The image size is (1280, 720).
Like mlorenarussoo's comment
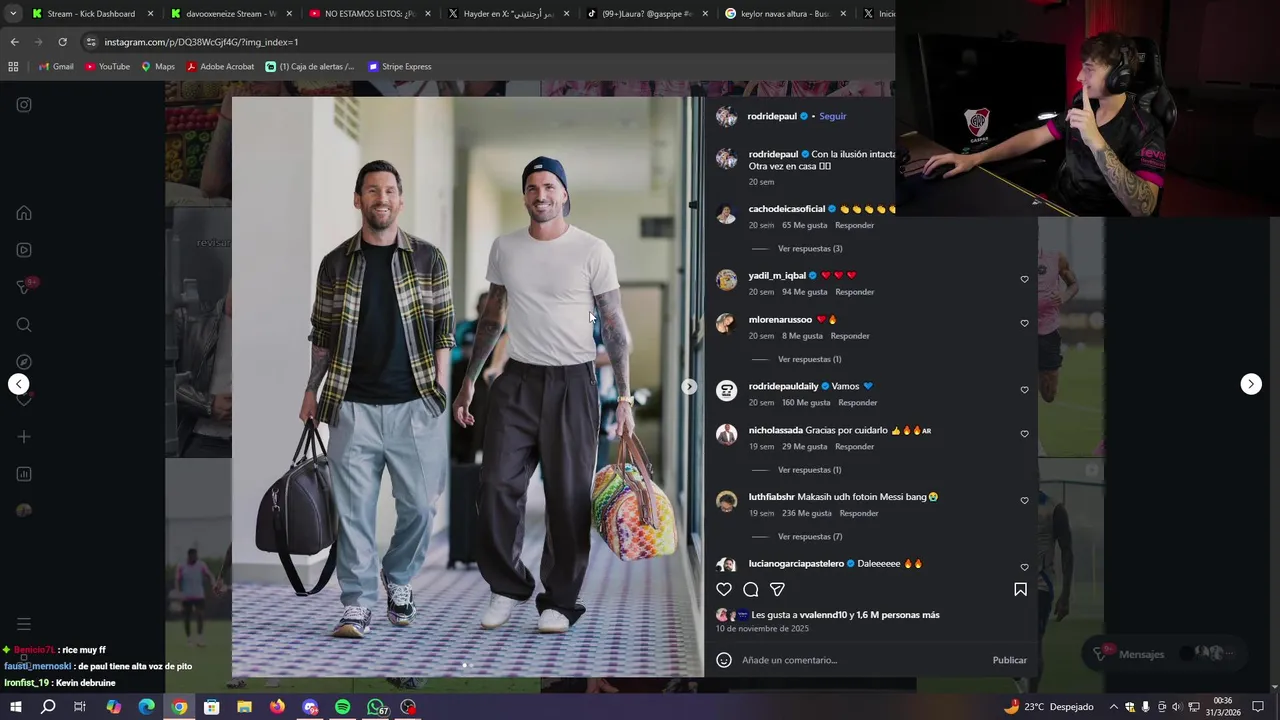1024,324
